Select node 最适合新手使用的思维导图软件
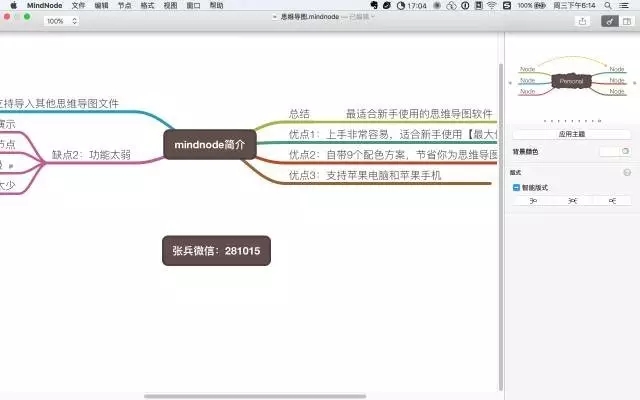The width and height of the screenshot is (640, 400). 419,114
